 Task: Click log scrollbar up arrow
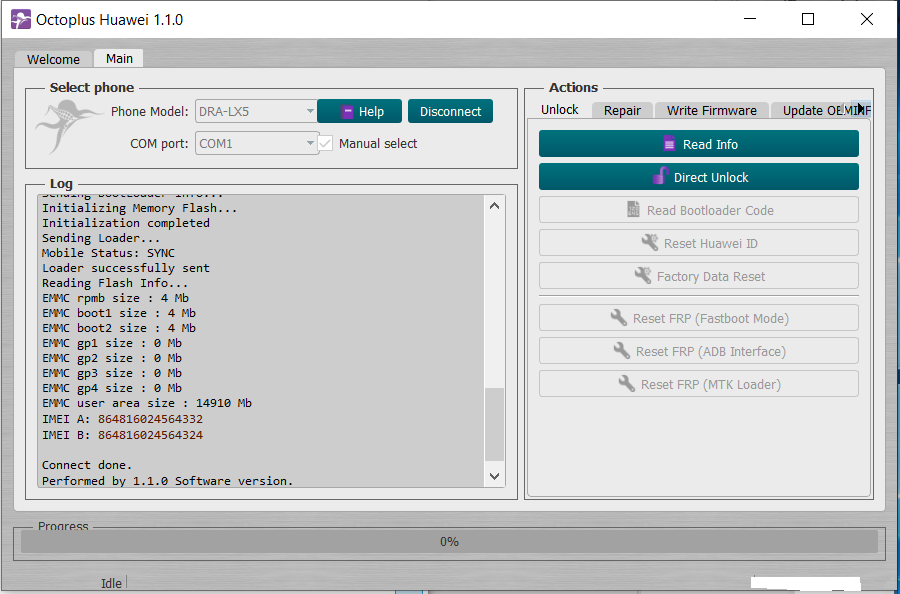coord(495,205)
